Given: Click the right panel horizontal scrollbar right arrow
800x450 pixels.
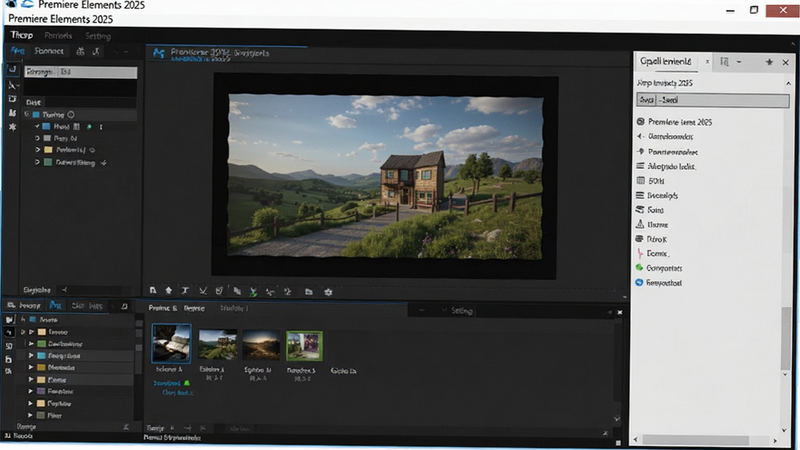Looking at the screenshot, I should click(775, 440).
